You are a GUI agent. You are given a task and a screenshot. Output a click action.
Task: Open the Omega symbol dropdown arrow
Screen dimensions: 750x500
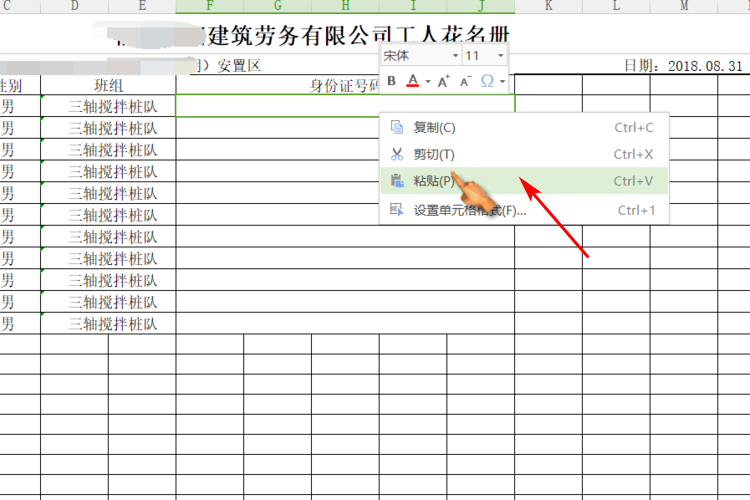[502, 81]
